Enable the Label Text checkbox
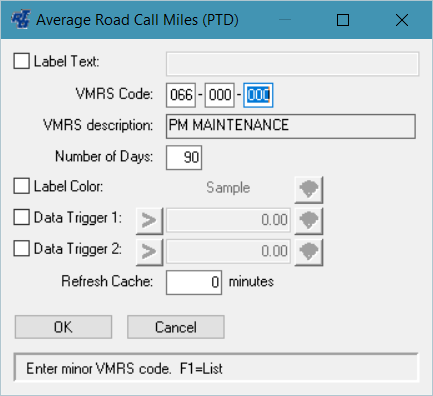The image size is (433, 396). (21, 61)
